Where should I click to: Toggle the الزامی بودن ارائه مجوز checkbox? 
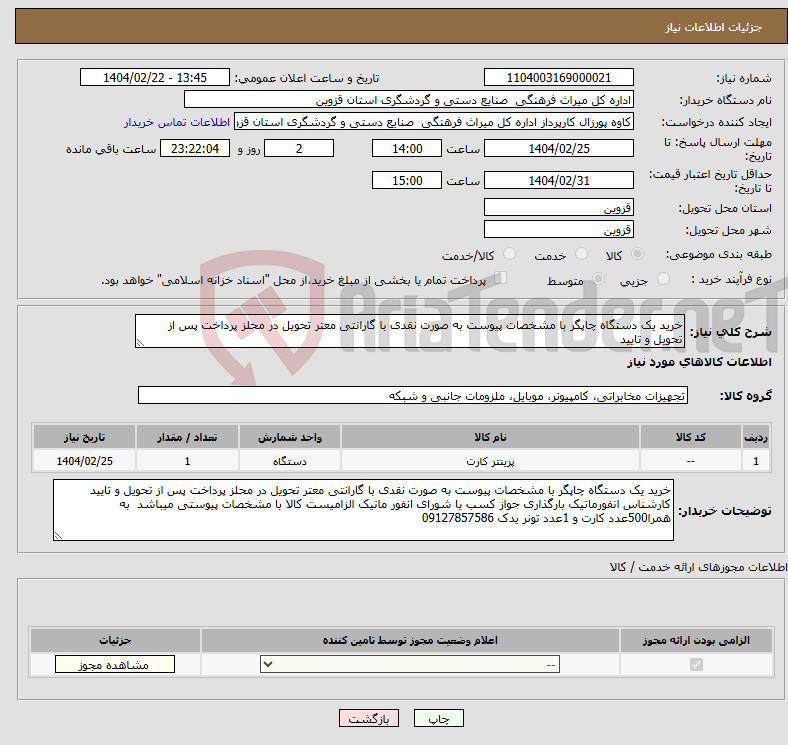[x=696, y=665]
